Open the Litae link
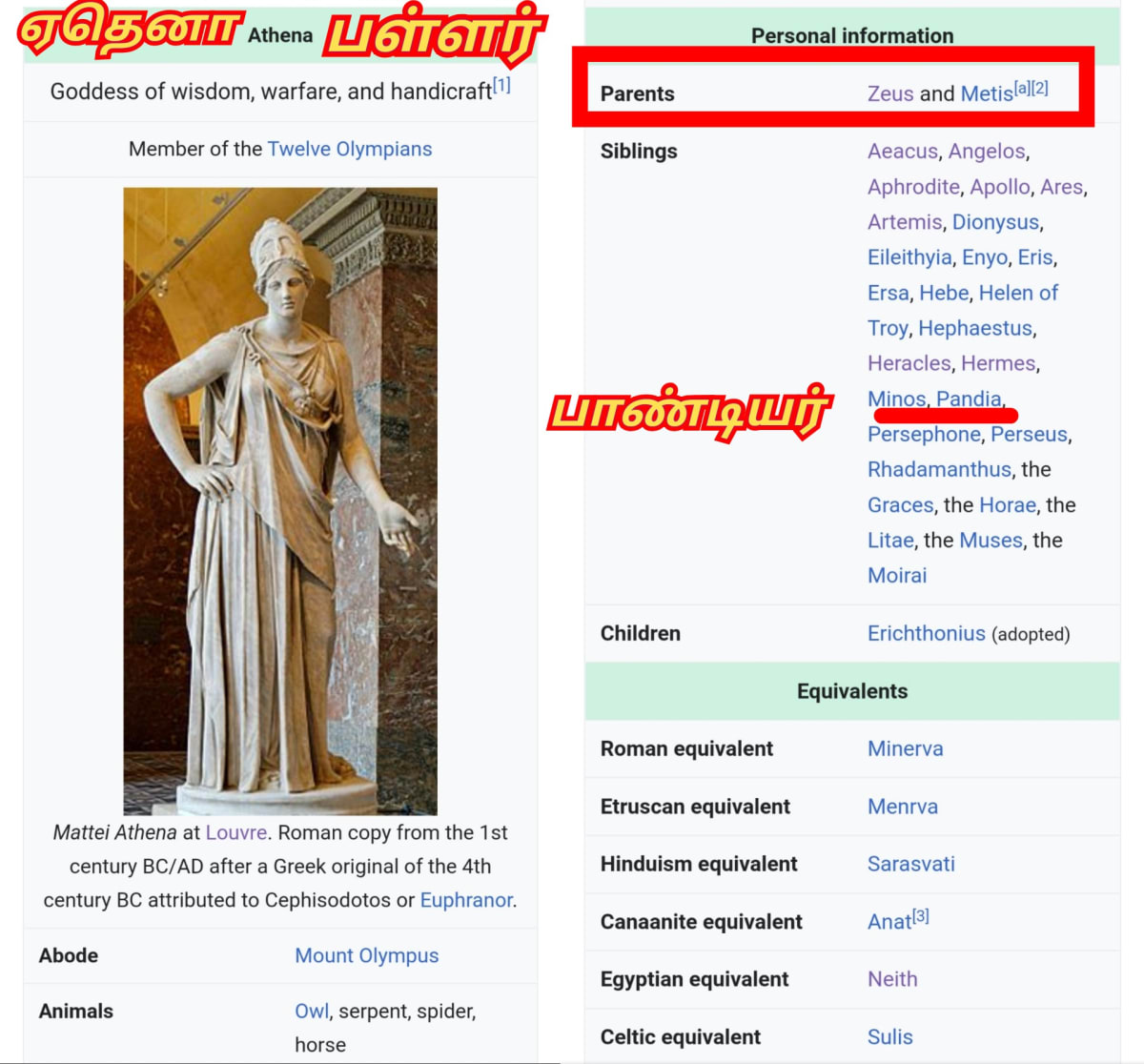This screenshot has height=1064, width=1144. (890, 540)
